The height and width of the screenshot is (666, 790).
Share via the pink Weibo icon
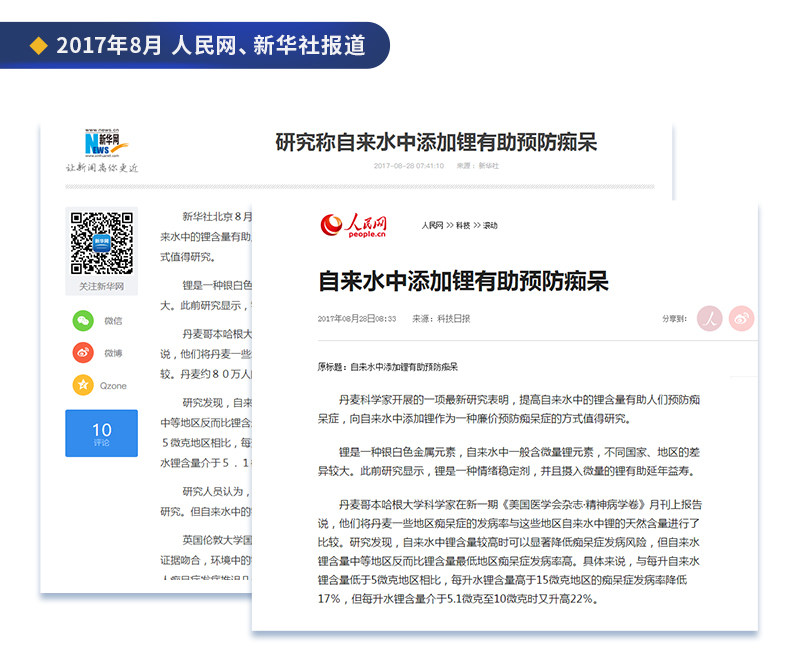click(x=741, y=318)
